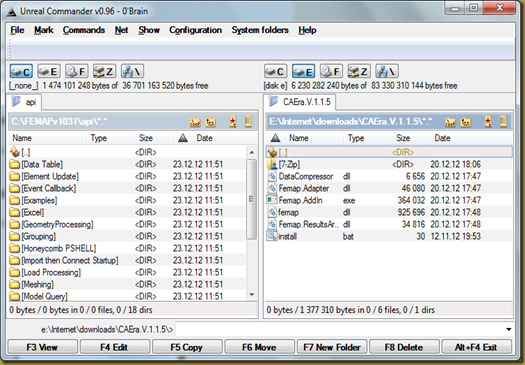Click F5 Copy button
Image resolution: width=525 pixels, height=365 pixels.
187,347
